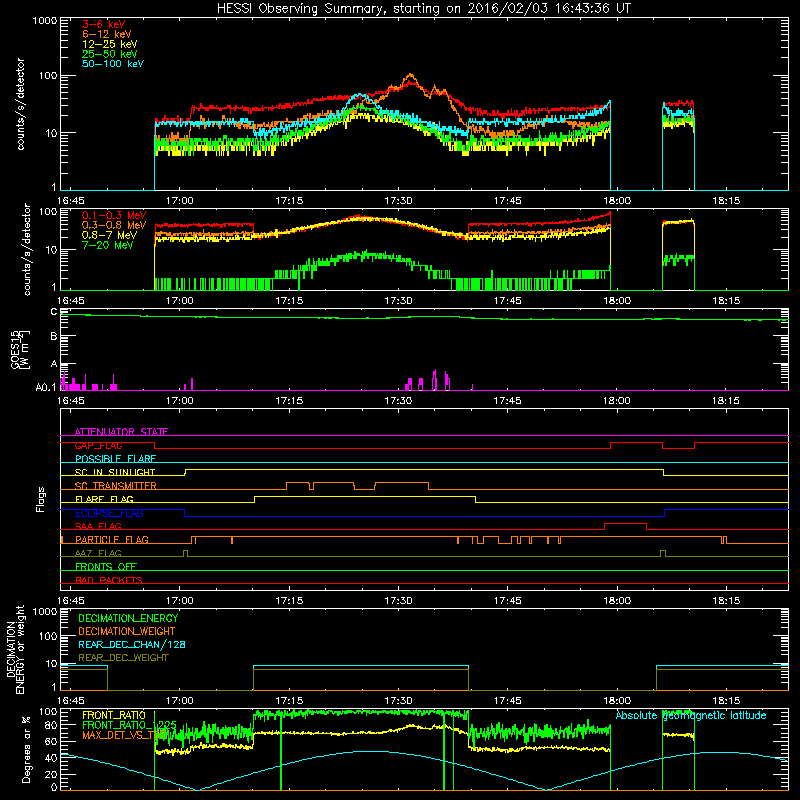
Task: Click the PARTICLE_FLAG label
Action: (112, 539)
